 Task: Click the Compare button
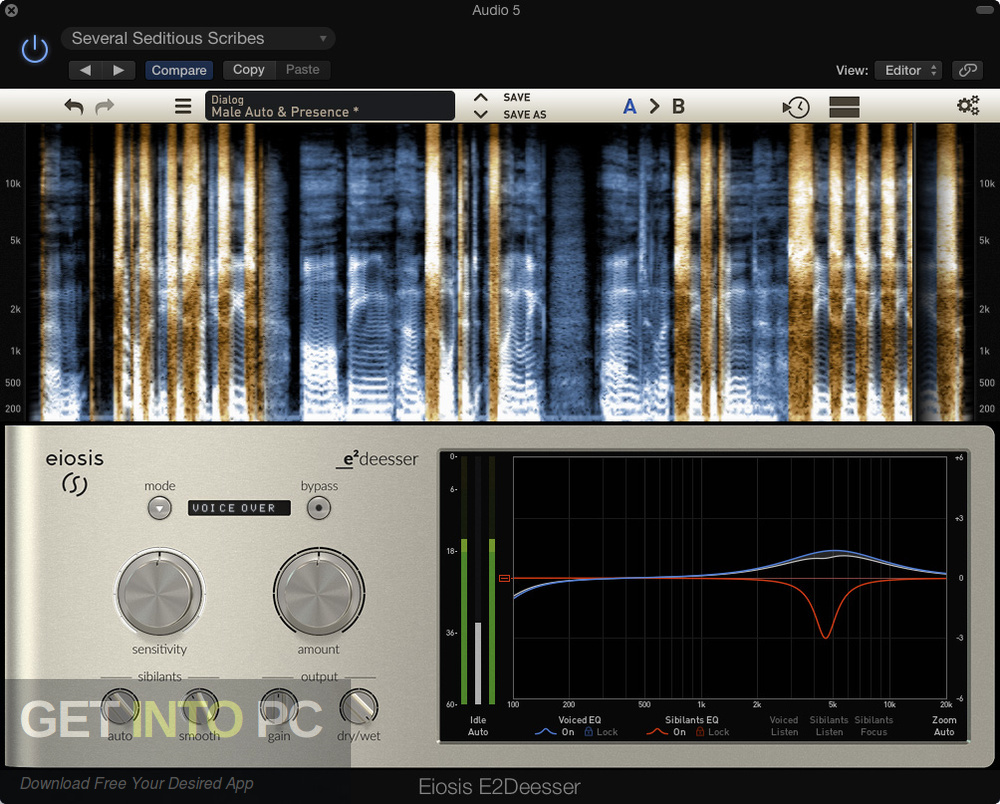coord(179,70)
